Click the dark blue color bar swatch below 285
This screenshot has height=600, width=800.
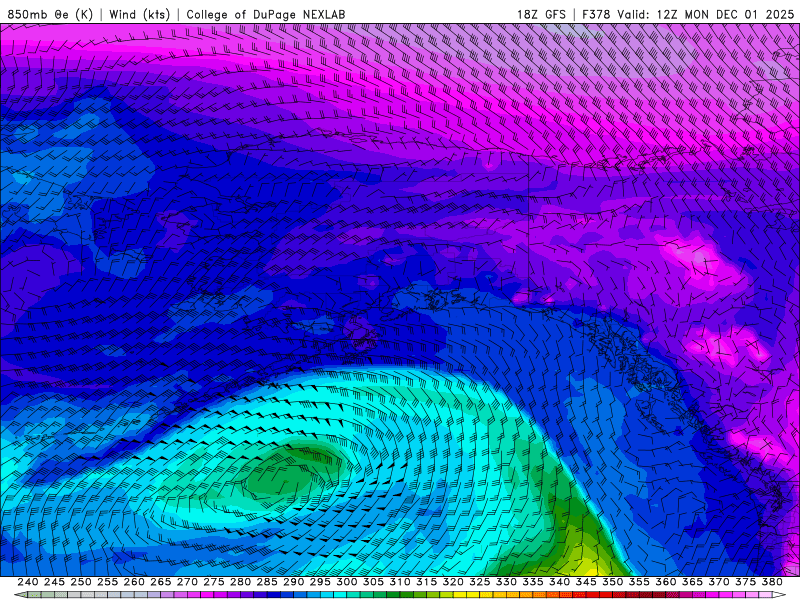(x=273, y=594)
